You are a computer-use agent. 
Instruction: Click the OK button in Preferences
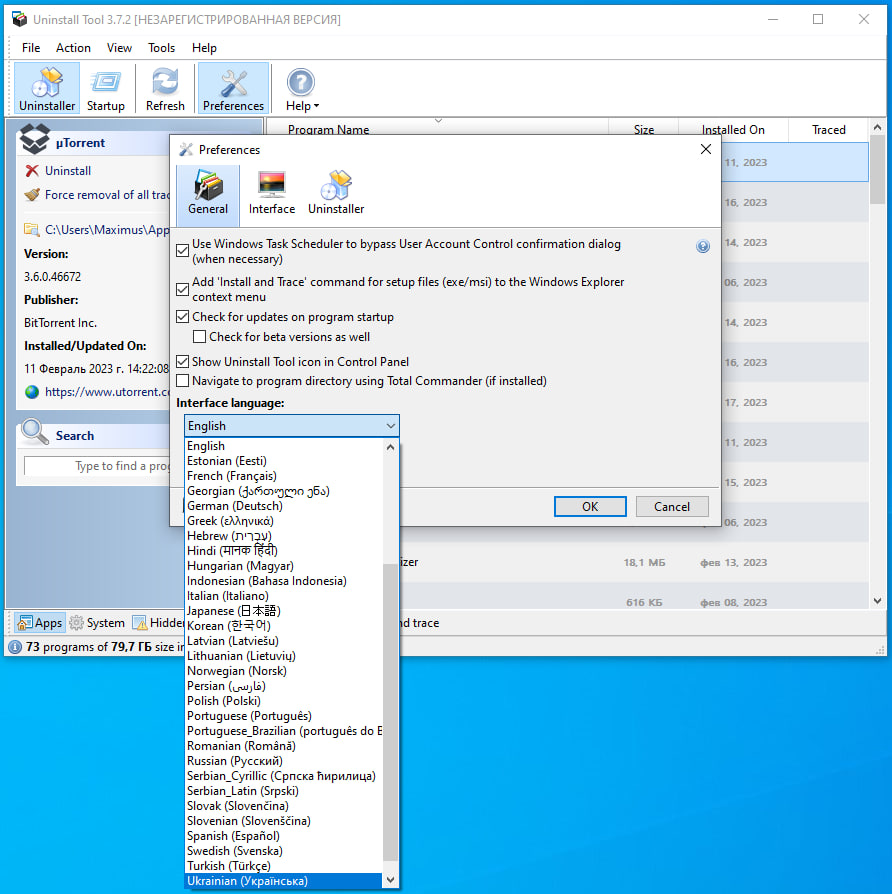coord(590,507)
